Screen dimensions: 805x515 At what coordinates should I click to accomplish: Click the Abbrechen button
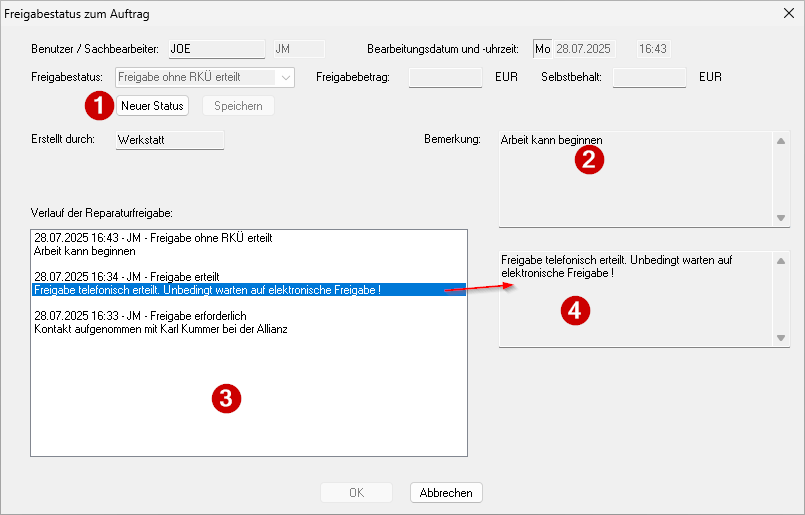point(446,492)
